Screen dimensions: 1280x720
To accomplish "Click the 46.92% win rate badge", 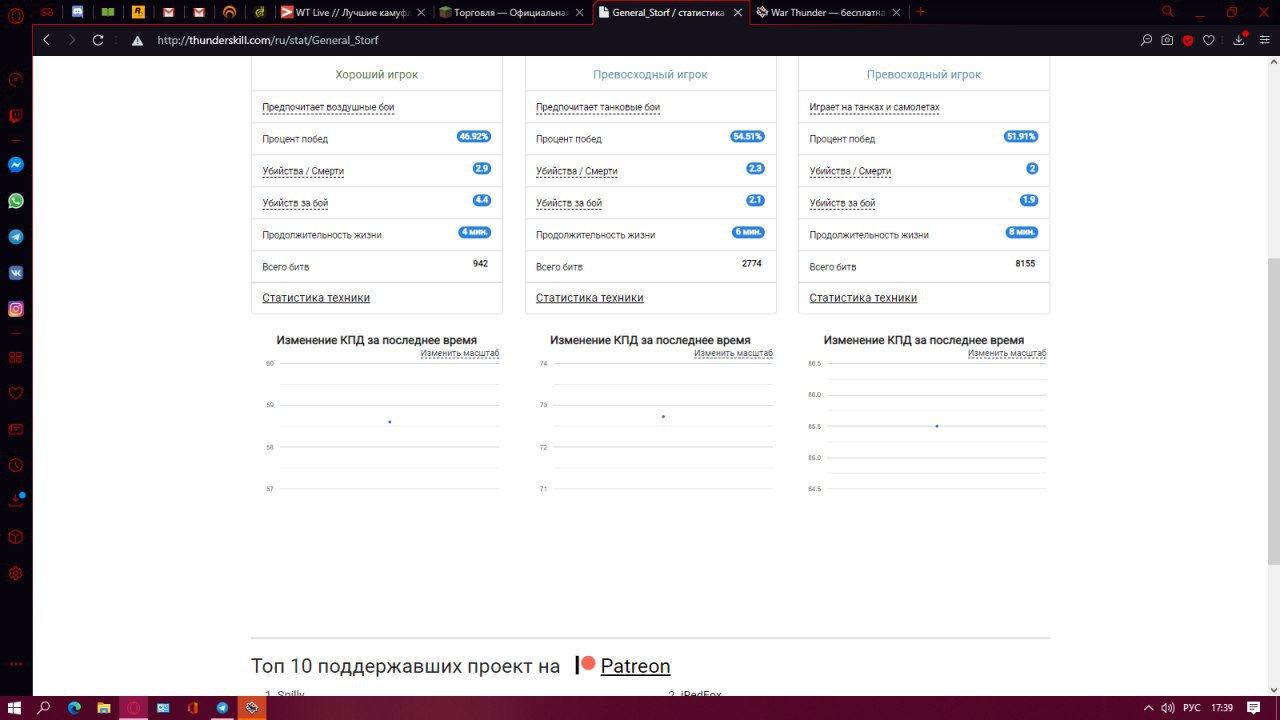I will point(474,136).
